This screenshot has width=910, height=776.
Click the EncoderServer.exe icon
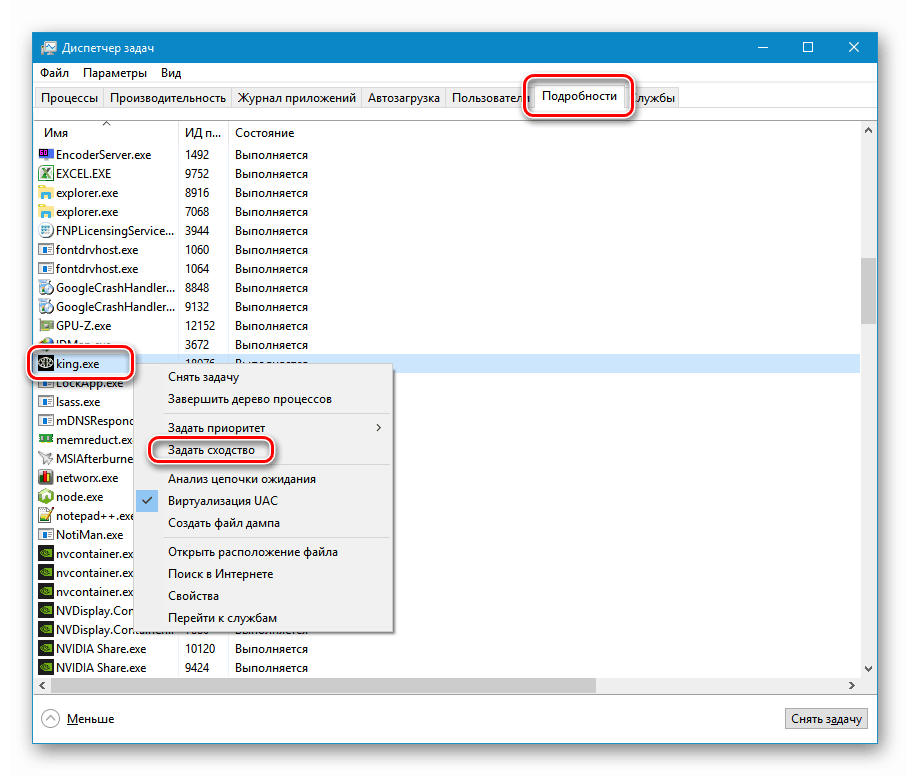click(x=46, y=154)
